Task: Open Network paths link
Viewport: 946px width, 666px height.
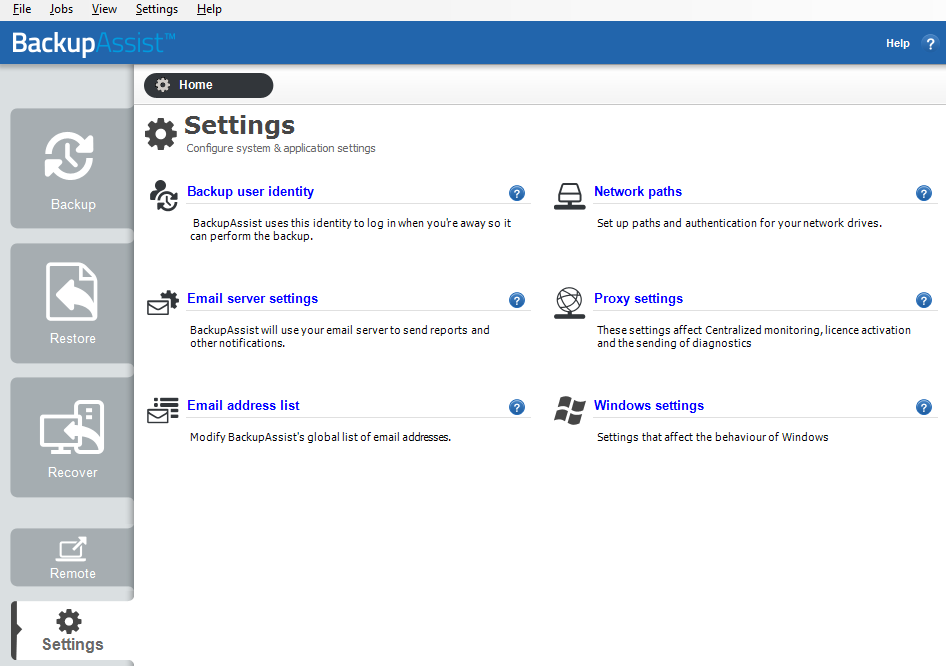Action: tap(638, 191)
